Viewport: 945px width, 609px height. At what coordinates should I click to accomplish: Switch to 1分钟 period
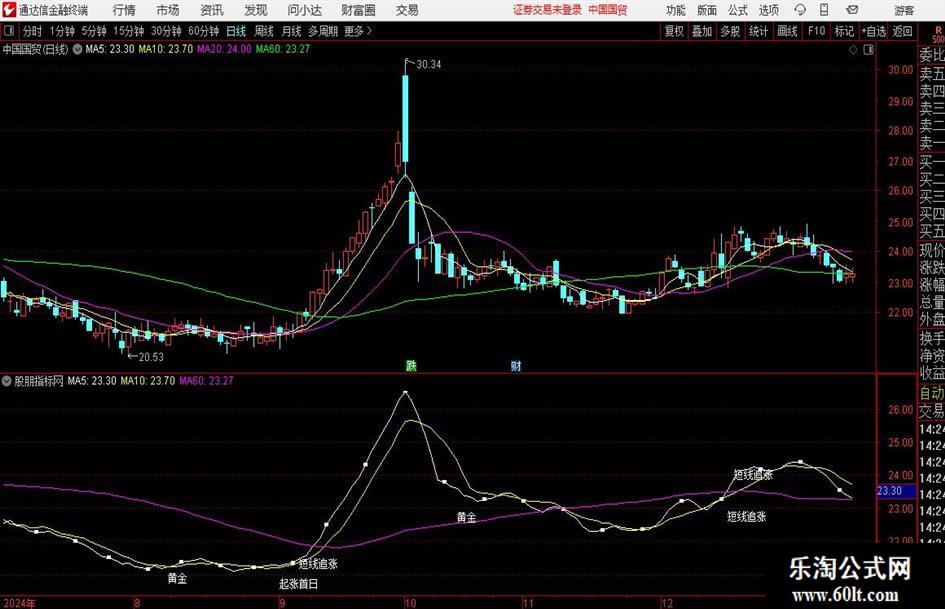tap(61, 31)
